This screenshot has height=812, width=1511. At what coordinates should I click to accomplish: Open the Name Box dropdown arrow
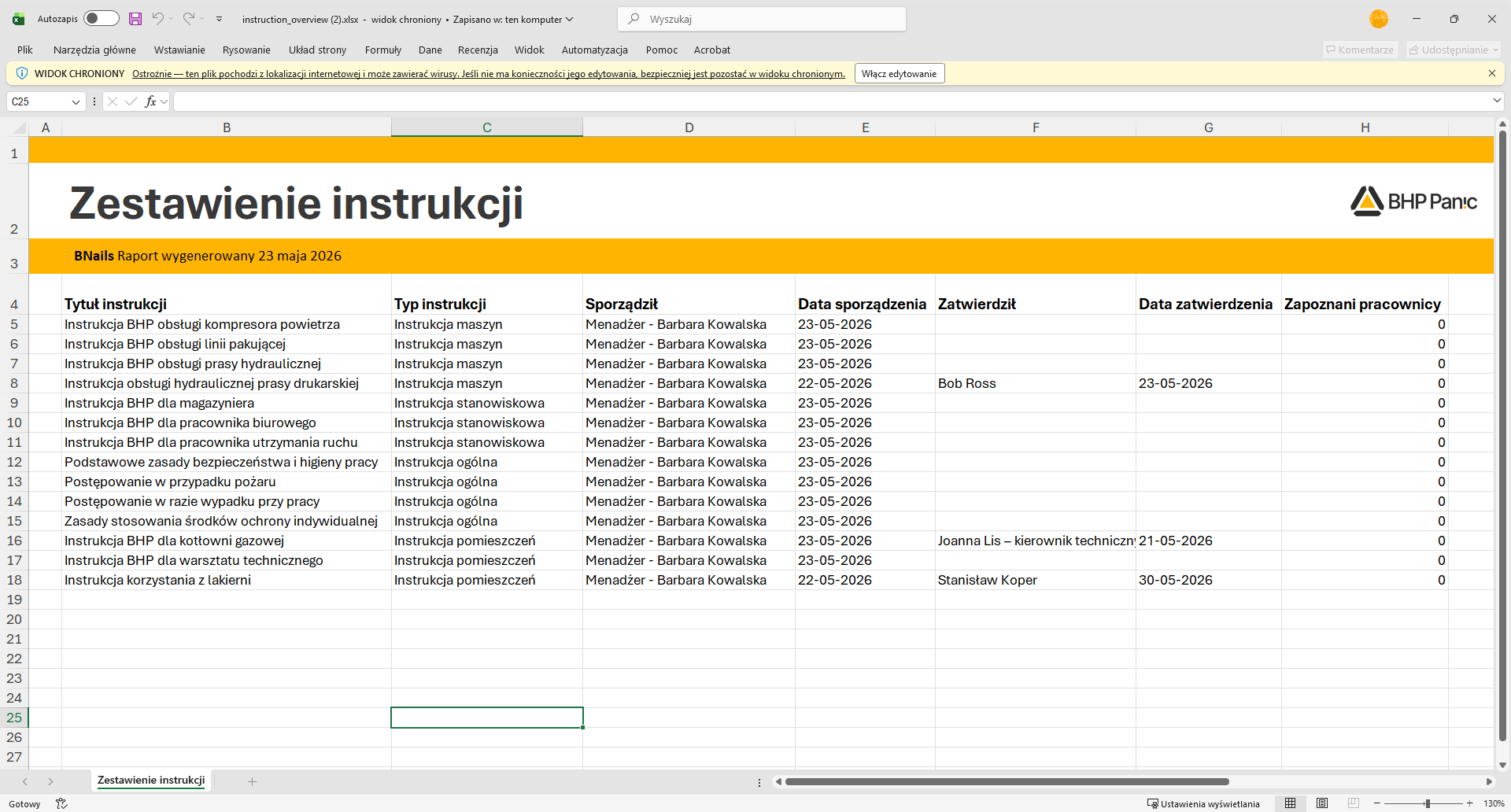pyautogui.click(x=76, y=101)
